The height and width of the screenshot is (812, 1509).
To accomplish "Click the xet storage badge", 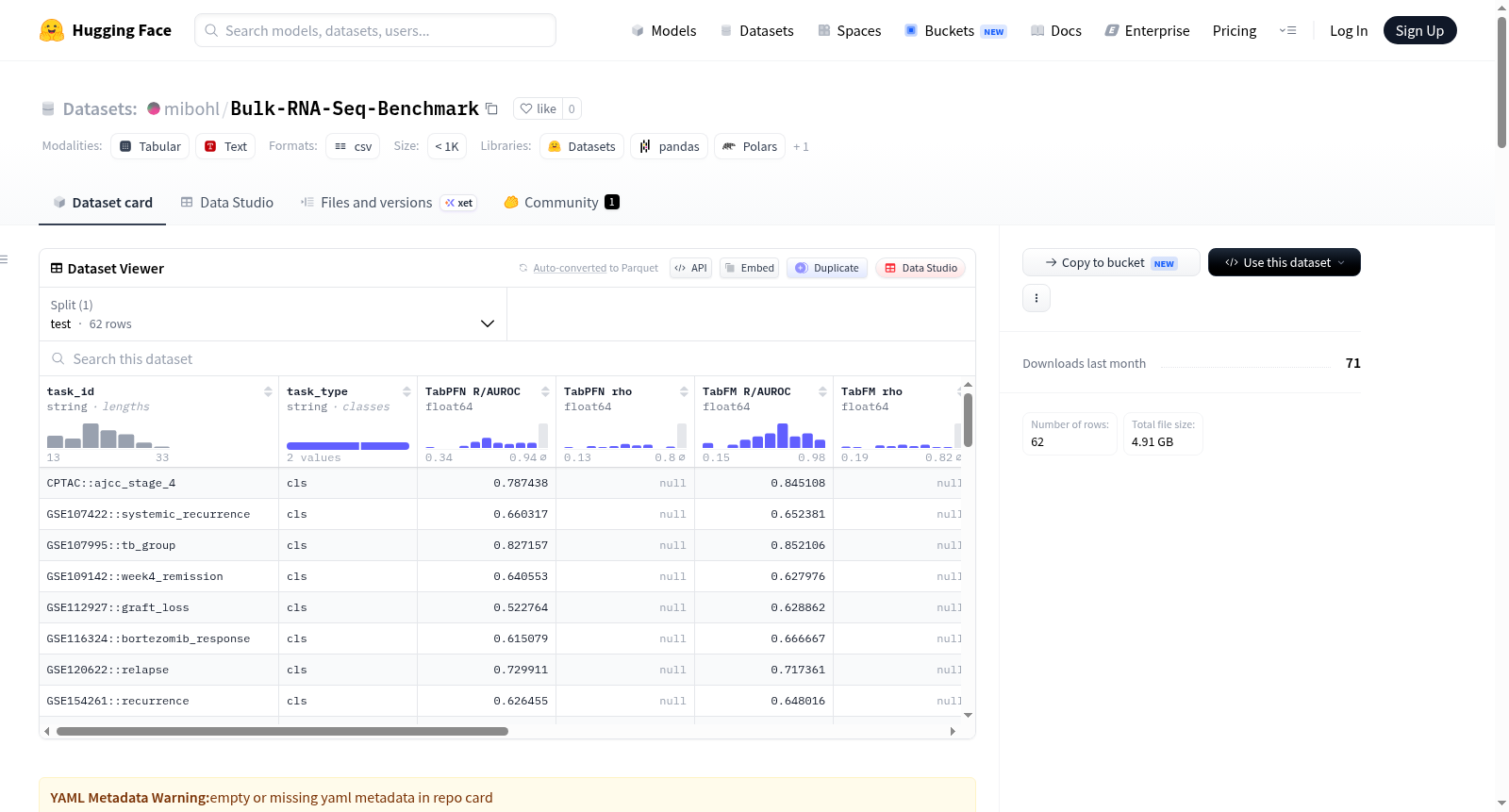I will coord(459,203).
